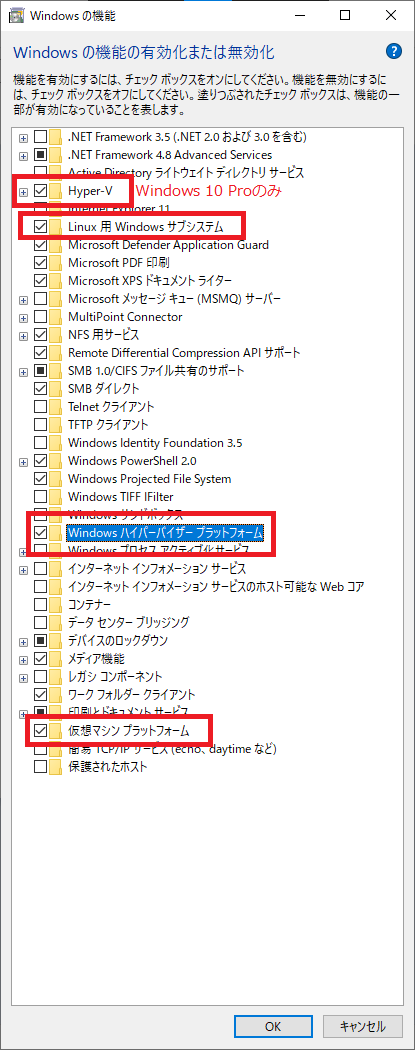The height and width of the screenshot is (1050, 415).
Task: Uncheck 仮想マシン プラットフォーム checkbox
Action: [x=40, y=731]
